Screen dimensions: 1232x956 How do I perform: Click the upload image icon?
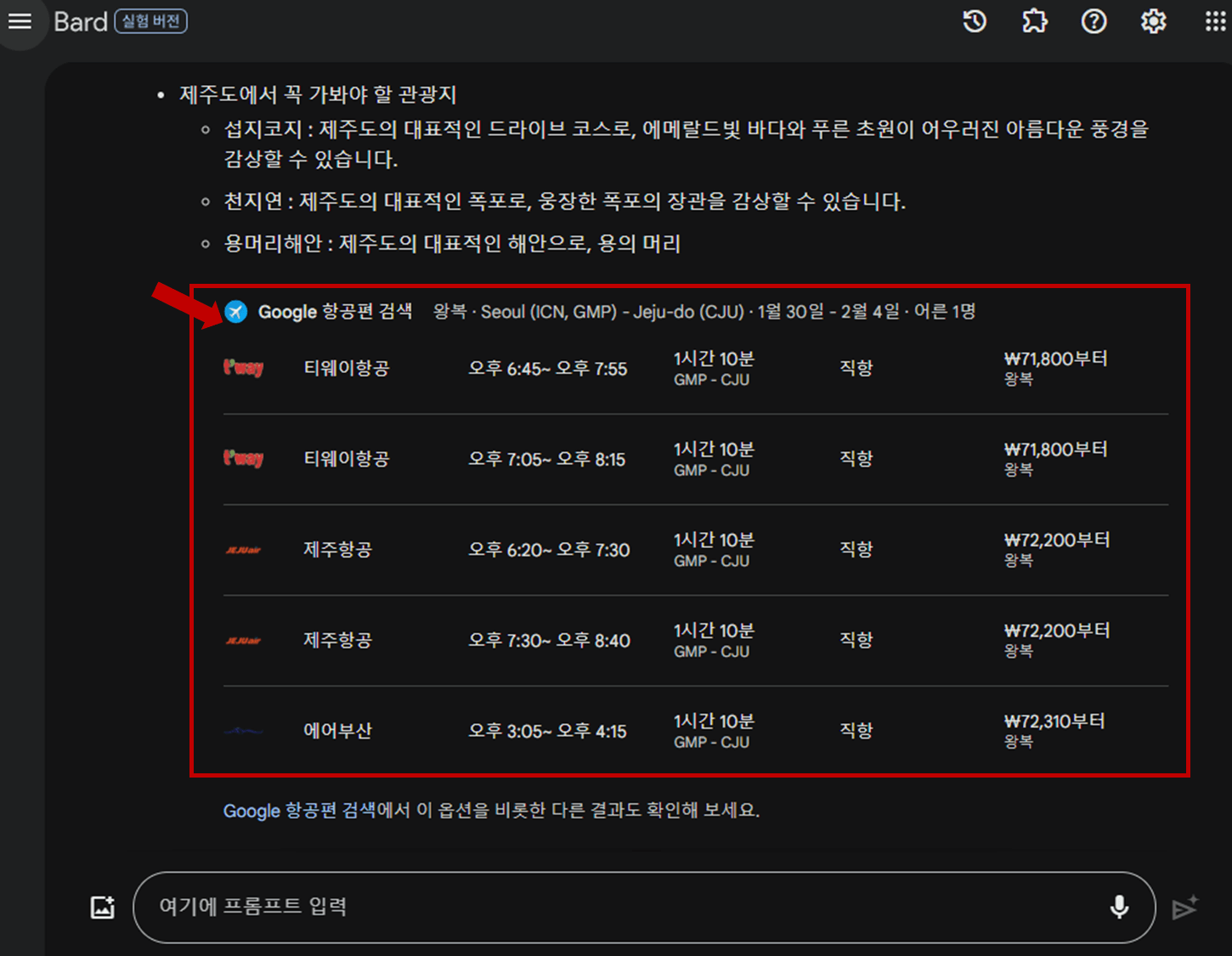click(x=103, y=908)
